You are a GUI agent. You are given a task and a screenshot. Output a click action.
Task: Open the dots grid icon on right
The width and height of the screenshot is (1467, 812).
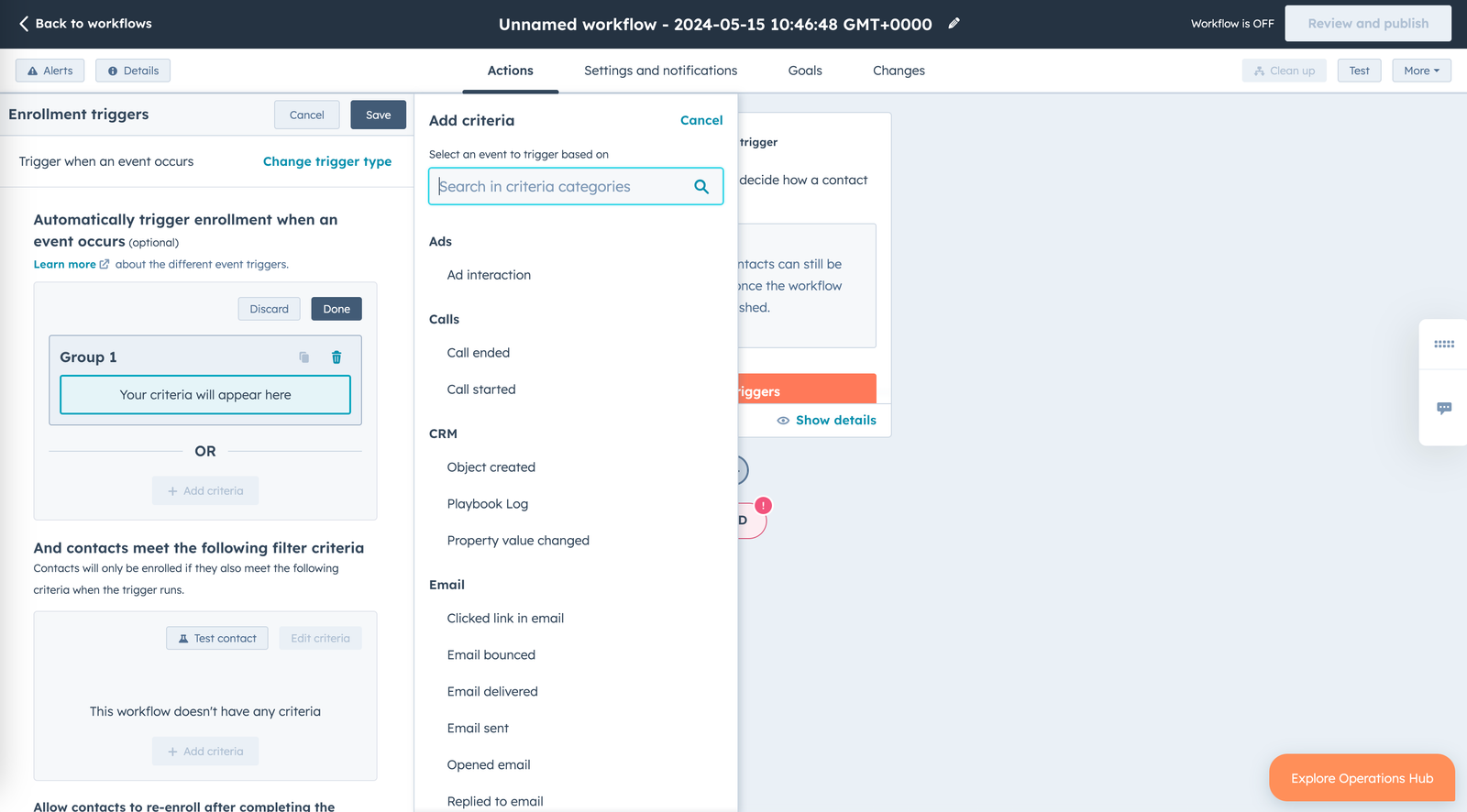coord(1443,345)
